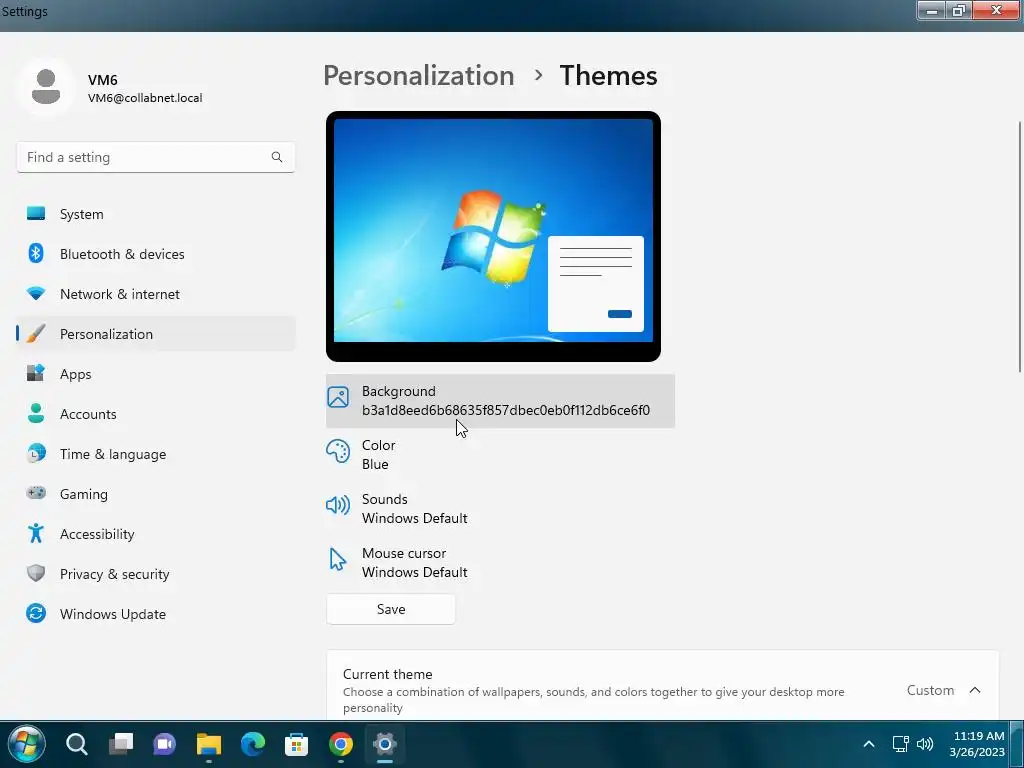Open the Color Blue setting

[x=500, y=455]
